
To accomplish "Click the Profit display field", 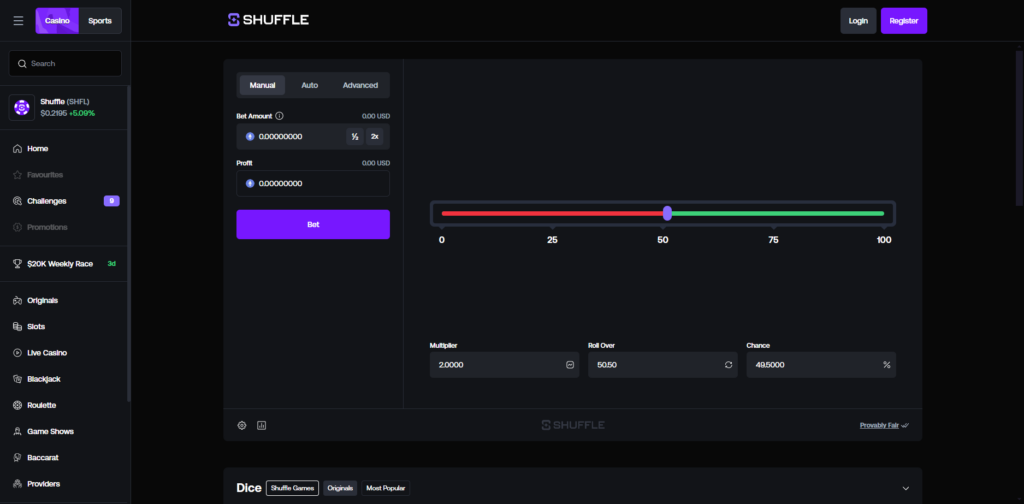I will point(313,183).
